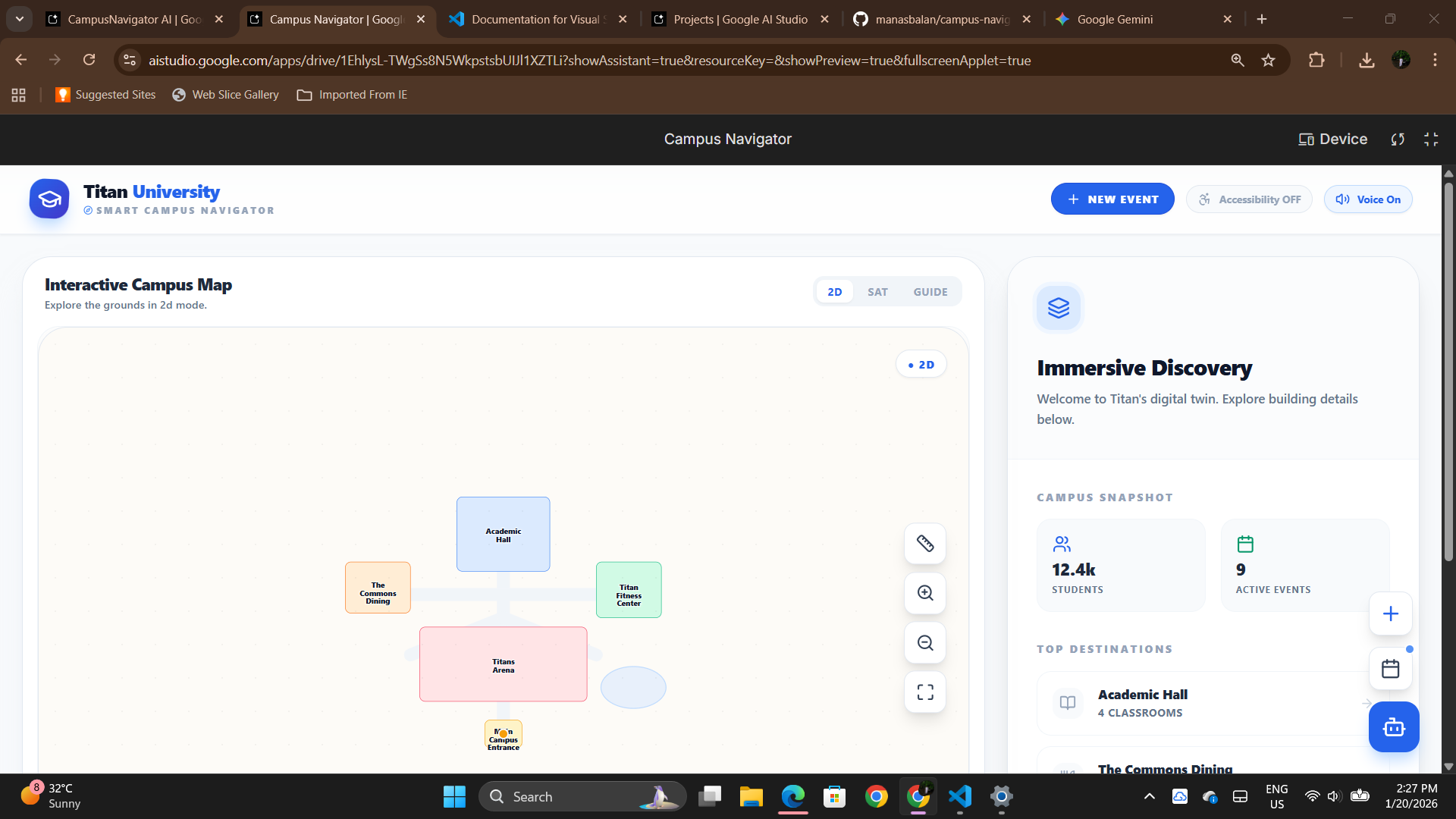Select Titans Arena building on map
This screenshot has height=819, width=1456.
[503, 665]
